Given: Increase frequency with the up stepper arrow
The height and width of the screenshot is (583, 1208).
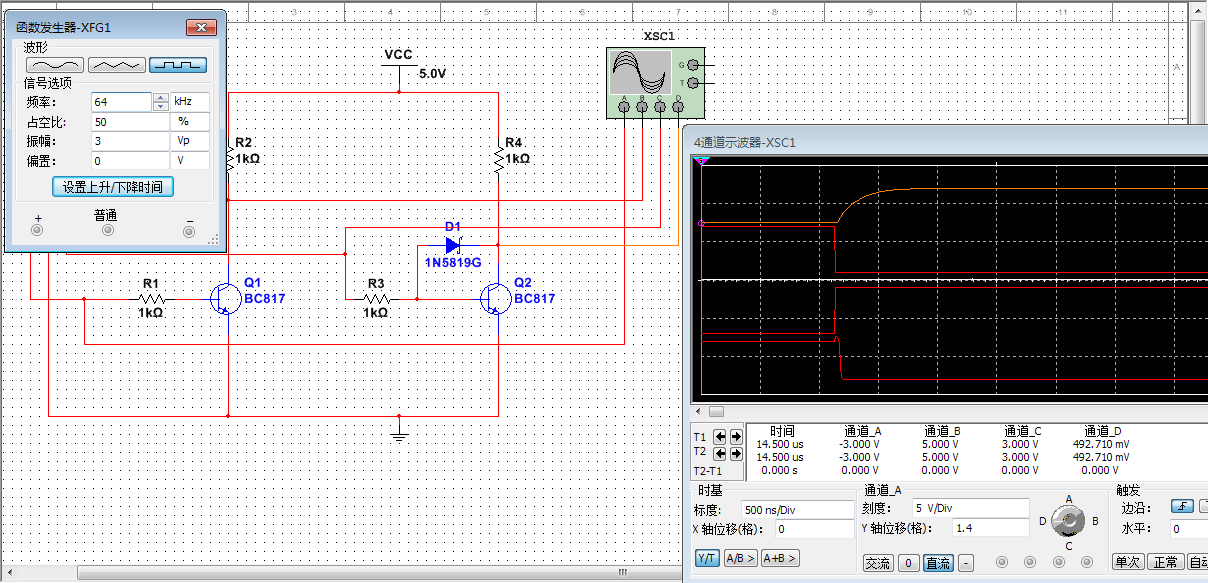Looking at the screenshot, I should [160, 98].
